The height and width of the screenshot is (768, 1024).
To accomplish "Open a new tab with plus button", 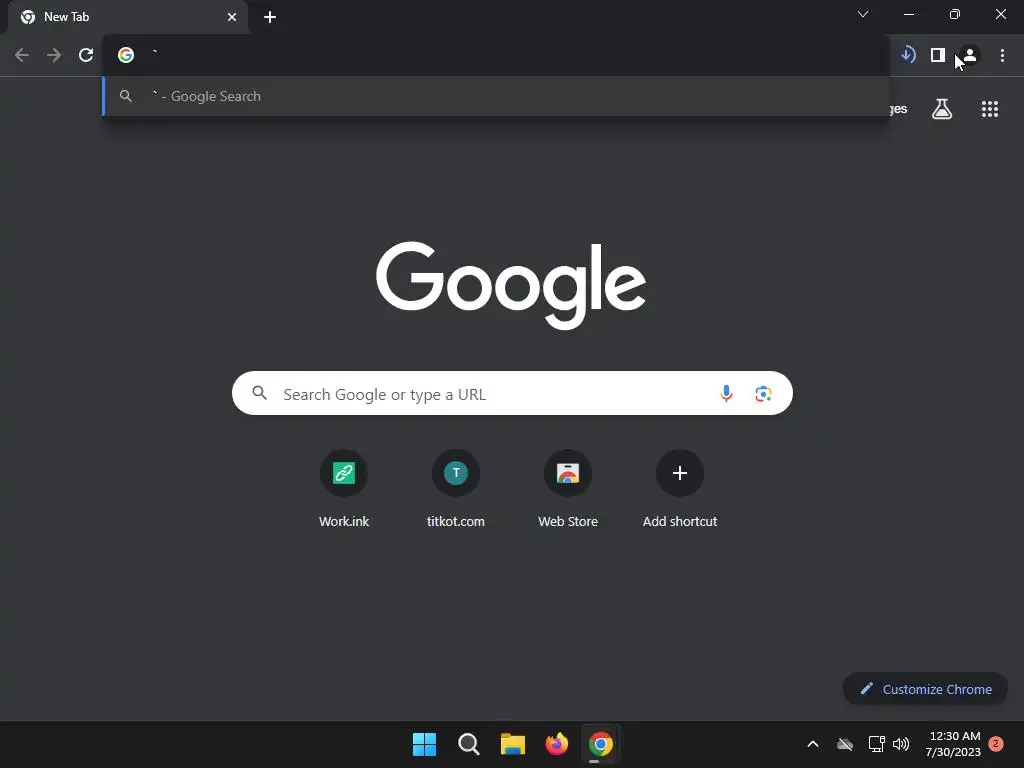I will point(270,17).
